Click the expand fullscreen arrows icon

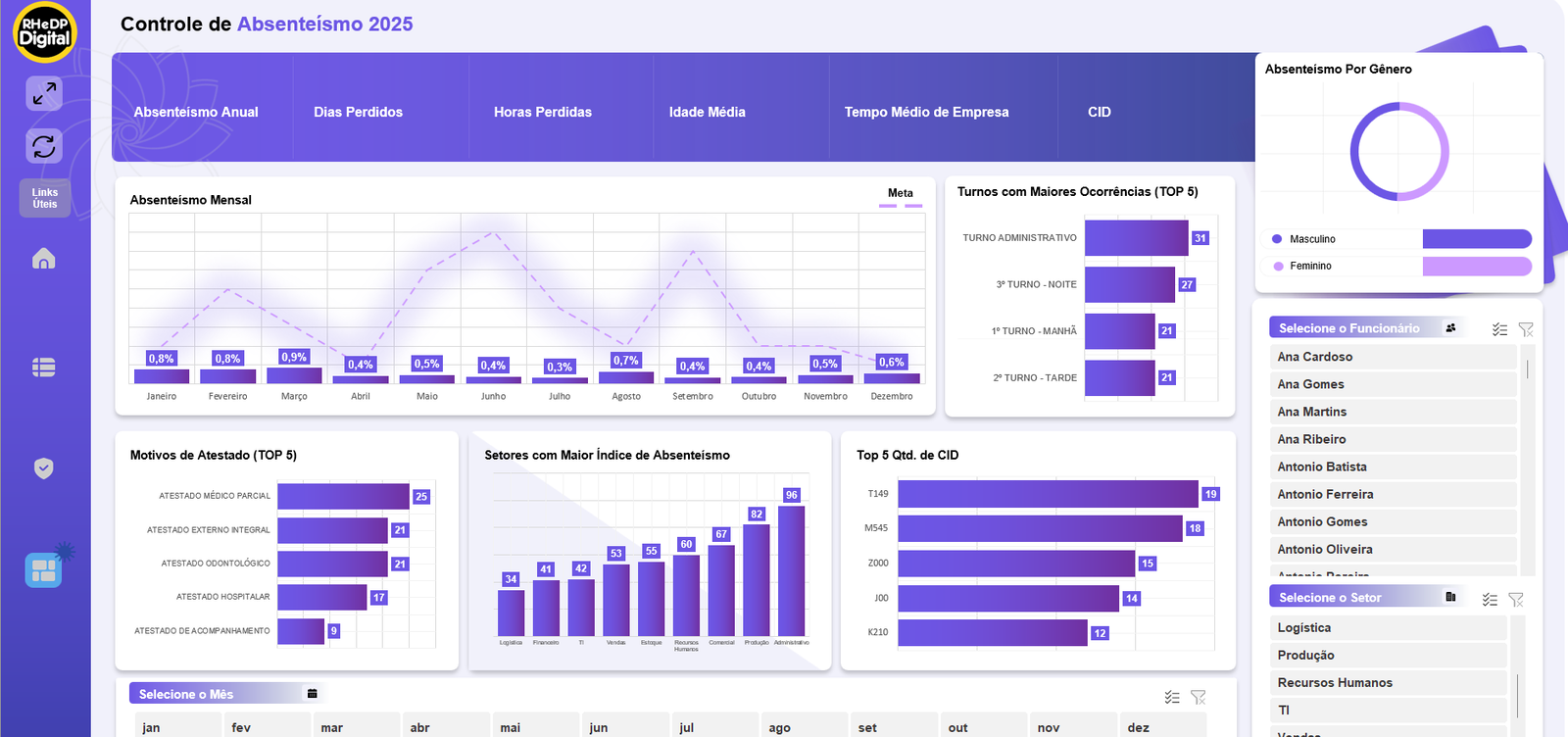pos(44,93)
